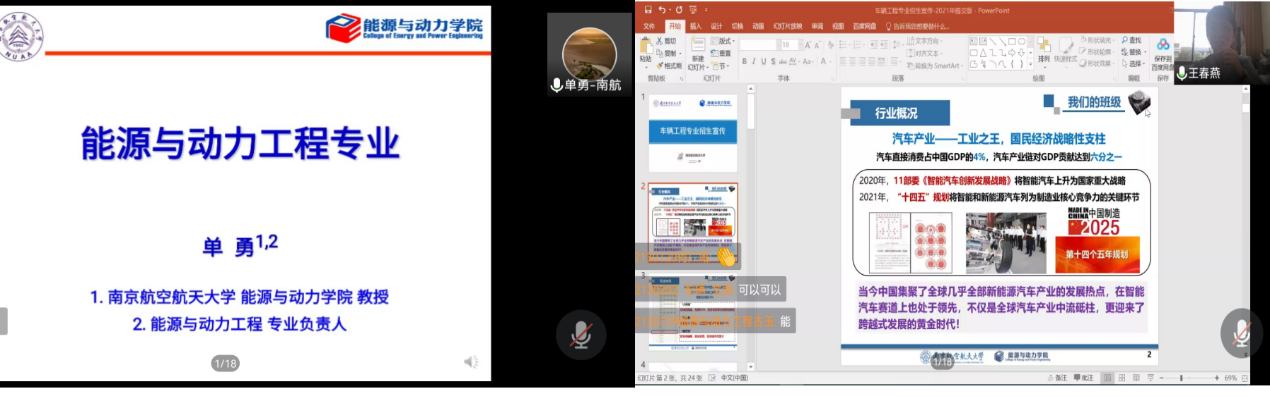Image resolution: width=1270 pixels, height=396 pixels.
Task: Open the Insert (插入) ribbon tab
Action: [695, 26]
